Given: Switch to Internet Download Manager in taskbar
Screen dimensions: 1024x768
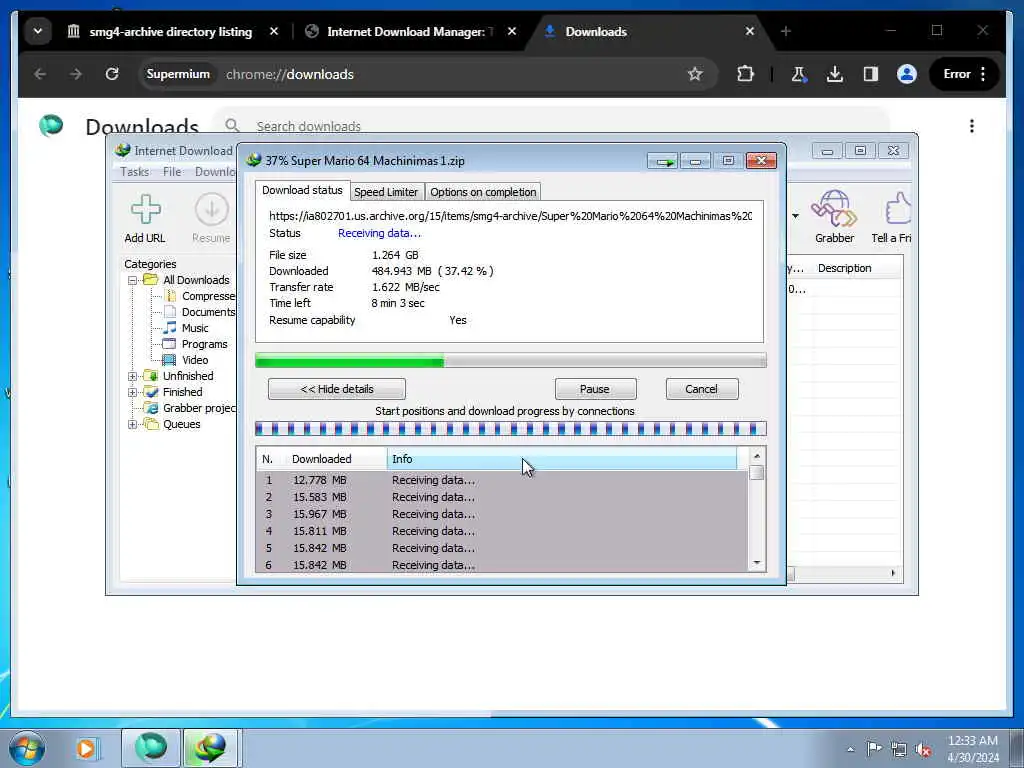Looking at the screenshot, I should pyautogui.click(x=210, y=748).
